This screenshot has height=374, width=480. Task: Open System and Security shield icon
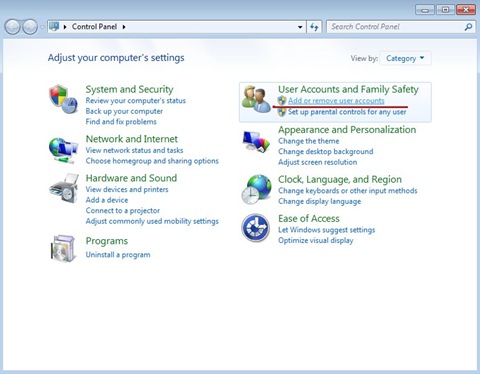pos(63,99)
